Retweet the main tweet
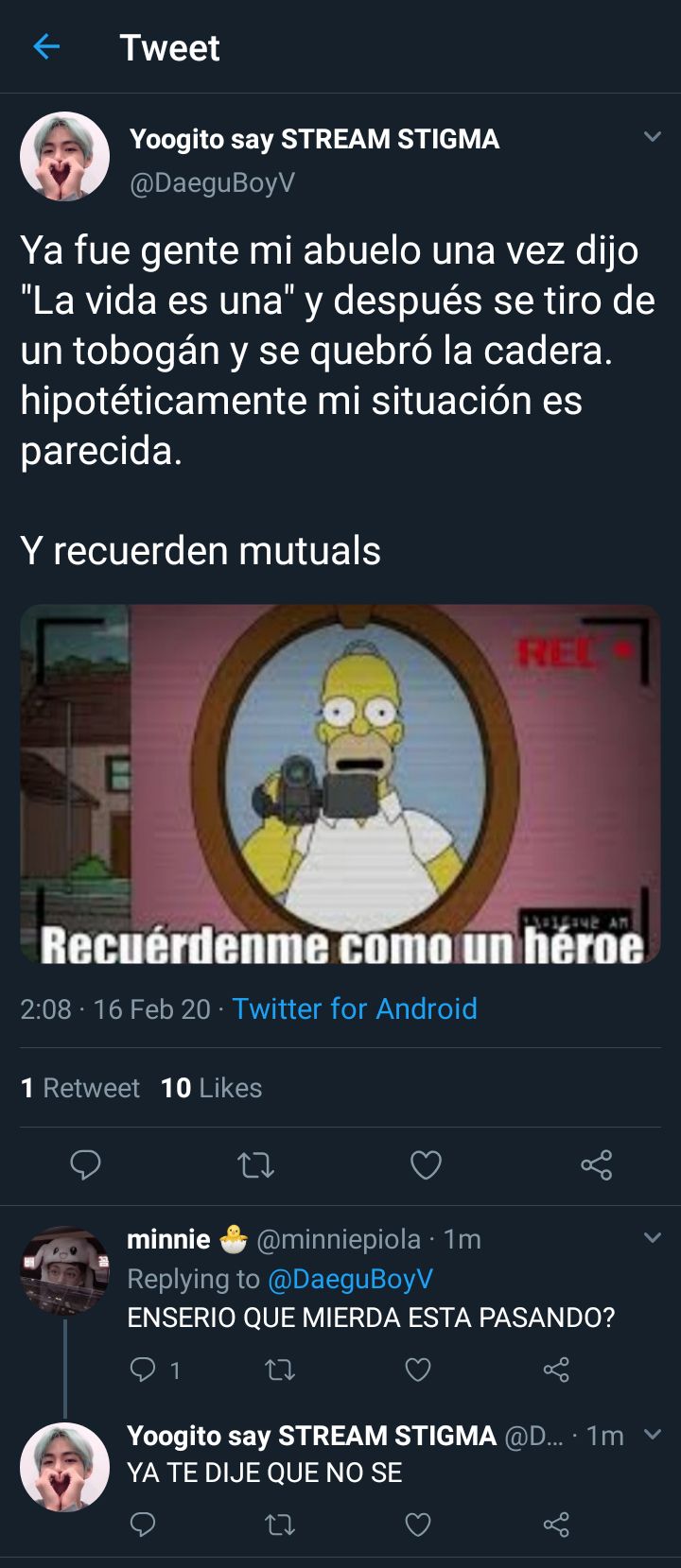Image resolution: width=681 pixels, height=1568 pixels. (x=255, y=1165)
